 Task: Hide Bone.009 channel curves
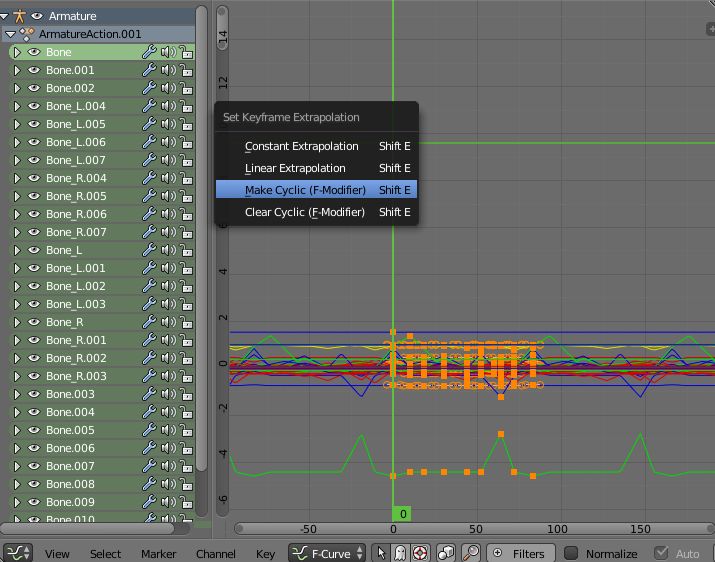click(x=34, y=502)
